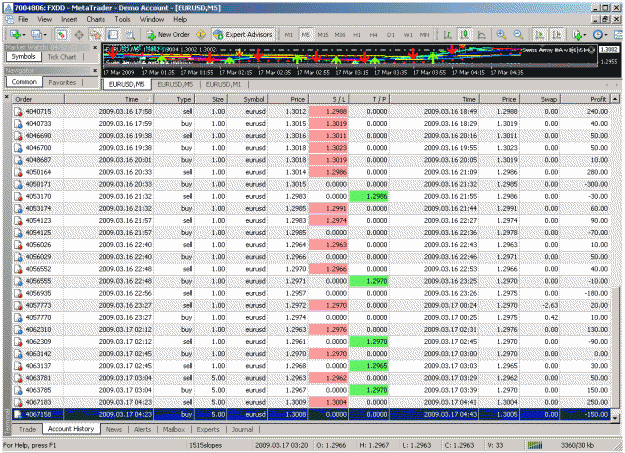Expand the Periods dropdown arrow

point(605,35)
